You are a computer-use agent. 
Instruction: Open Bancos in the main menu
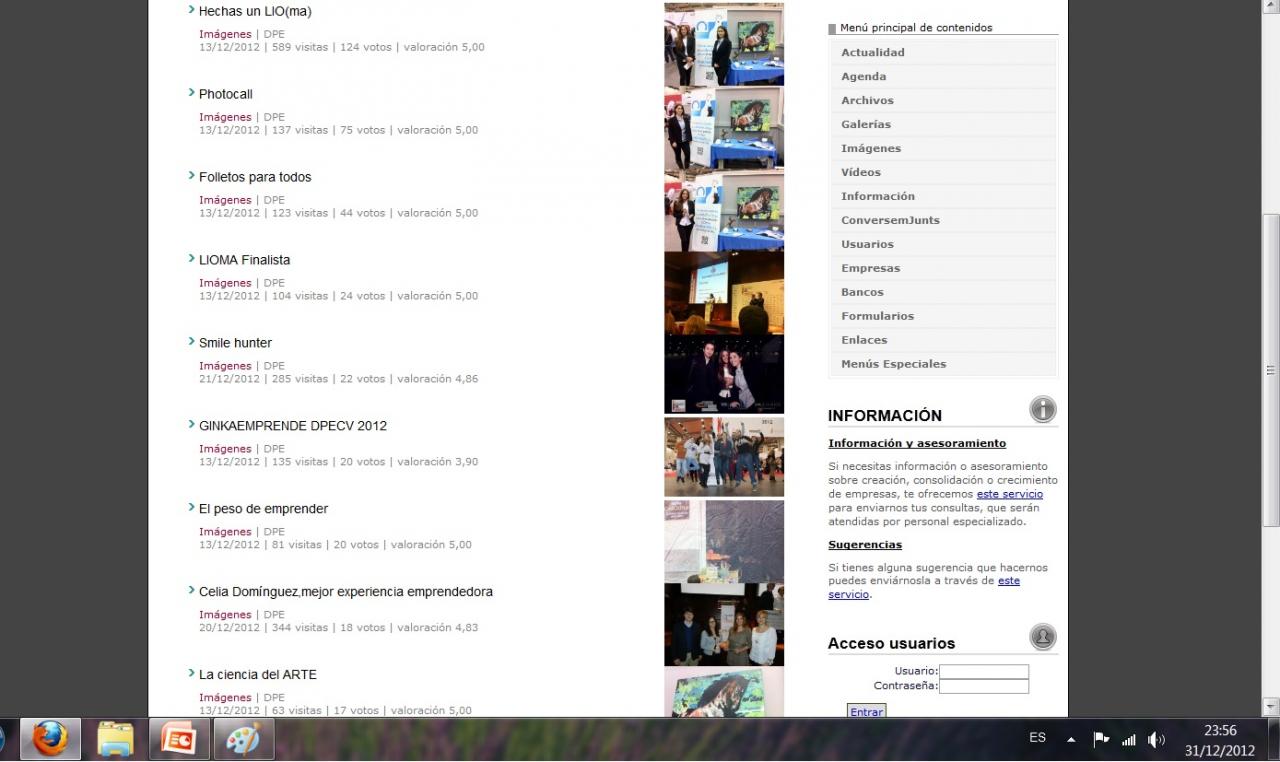943,292
